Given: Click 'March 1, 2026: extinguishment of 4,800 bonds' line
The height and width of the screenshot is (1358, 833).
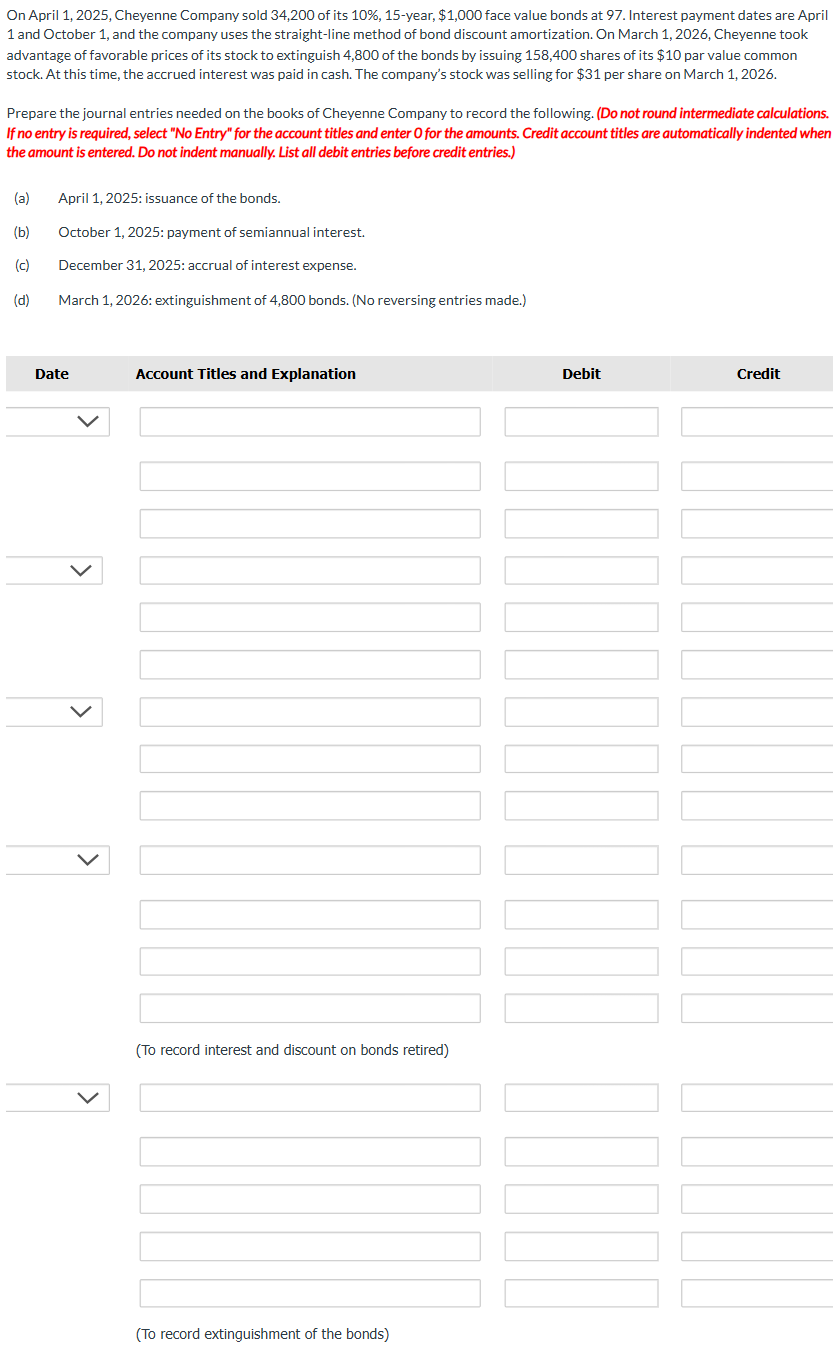Looking at the screenshot, I should pos(292,300).
